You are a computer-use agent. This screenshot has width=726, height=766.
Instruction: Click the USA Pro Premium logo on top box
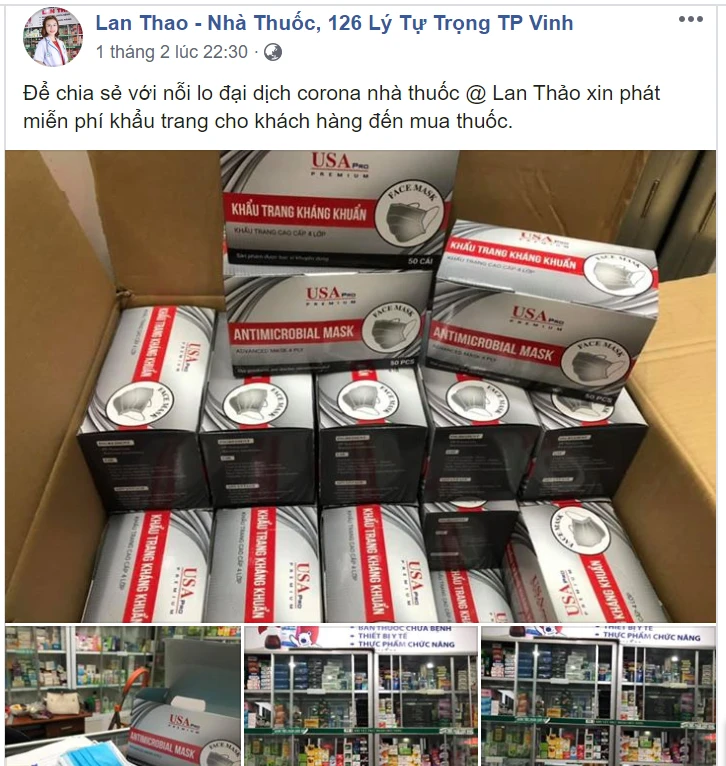click(340, 164)
